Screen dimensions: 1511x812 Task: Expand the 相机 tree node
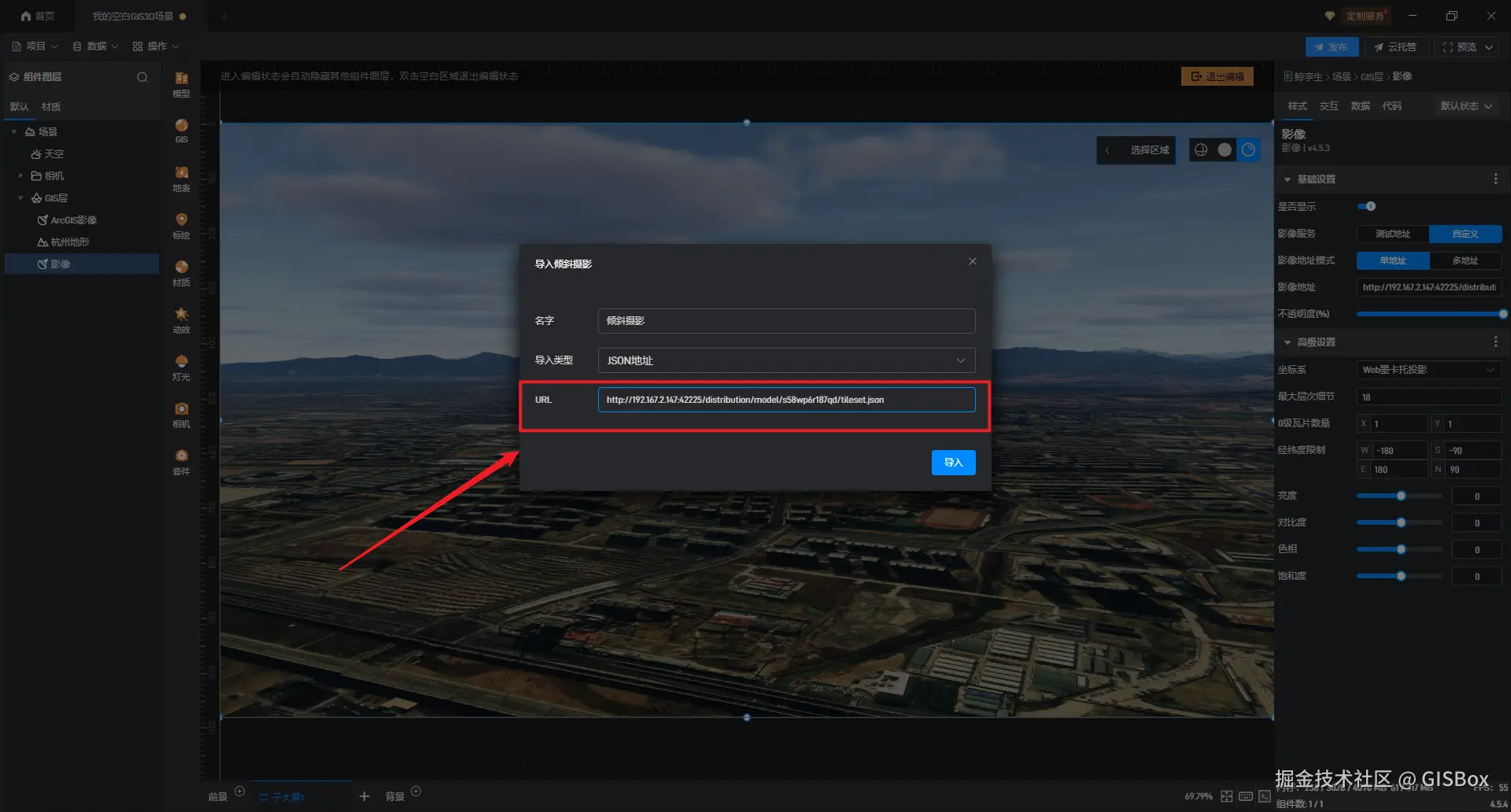pyautogui.click(x=20, y=175)
